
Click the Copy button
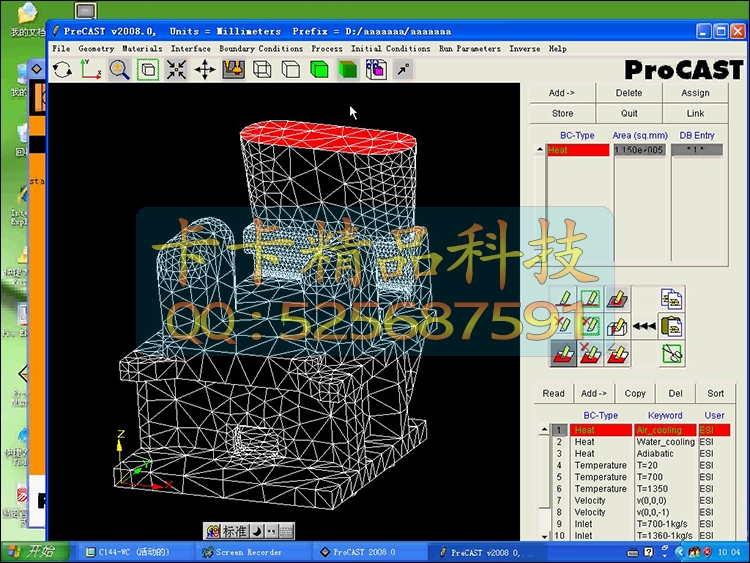pos(635,393)
